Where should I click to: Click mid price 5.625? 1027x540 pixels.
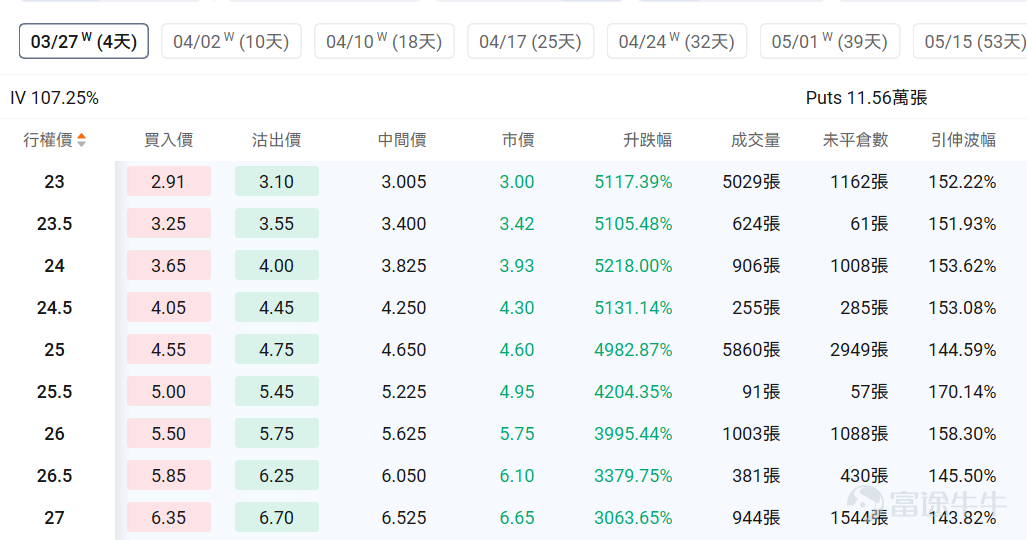(404, 433)
